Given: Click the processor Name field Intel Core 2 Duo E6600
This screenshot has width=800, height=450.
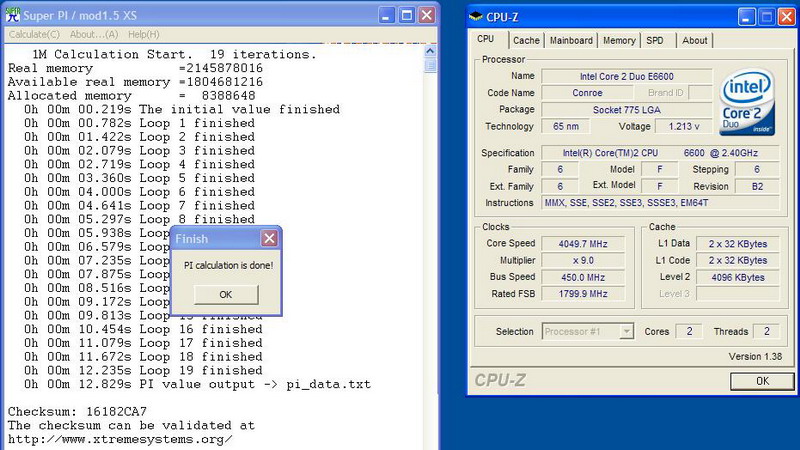Looking at the screenshot, I should [x=627, y=76].
